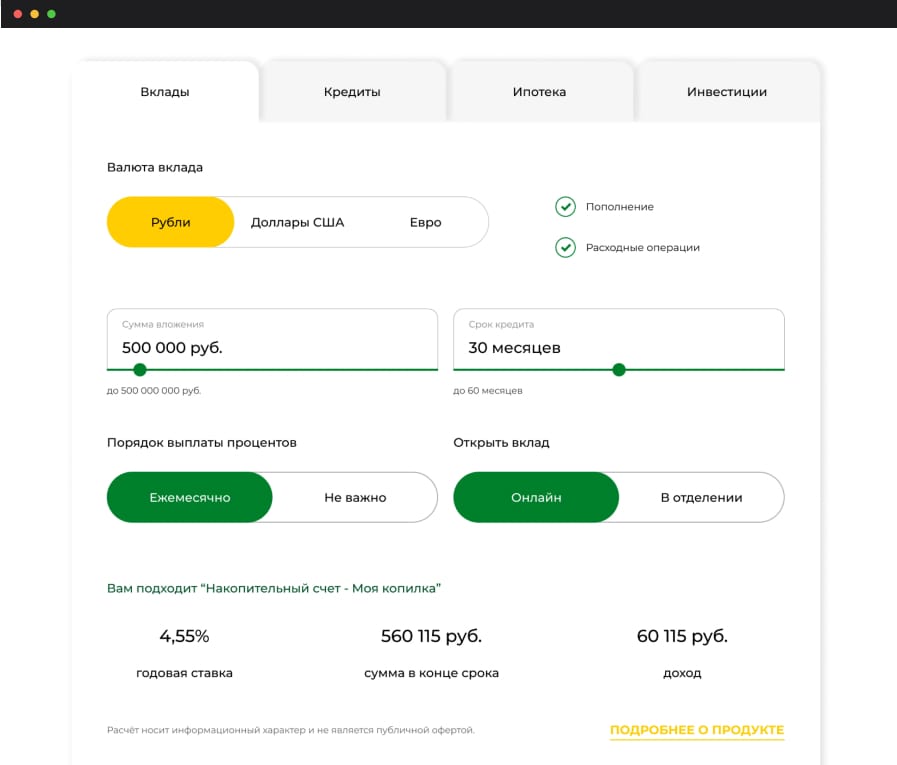Click the red window close dot
897x765 pixels.
[x=17, y=14]
